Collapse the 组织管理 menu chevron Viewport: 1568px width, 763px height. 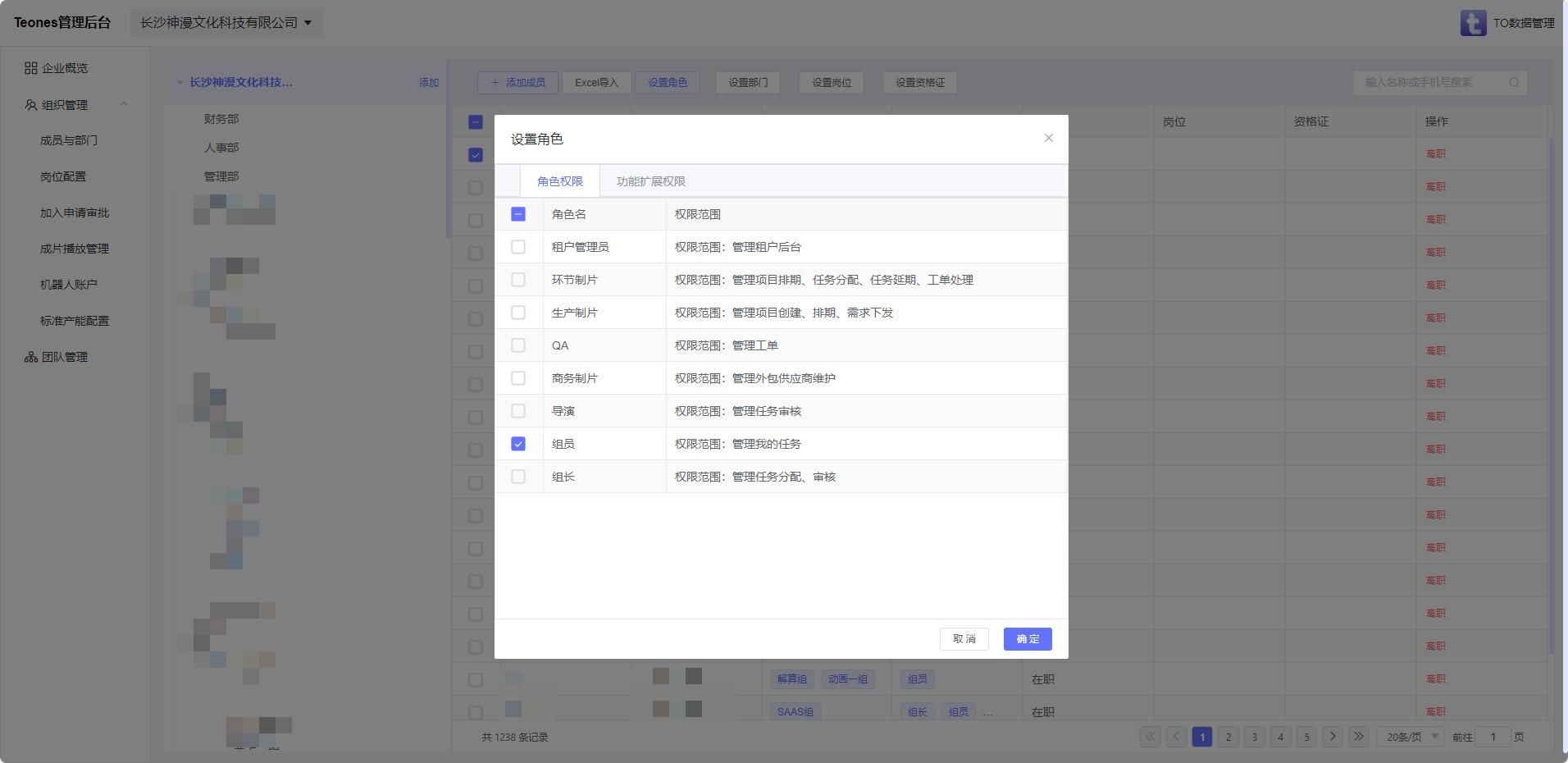124,104
